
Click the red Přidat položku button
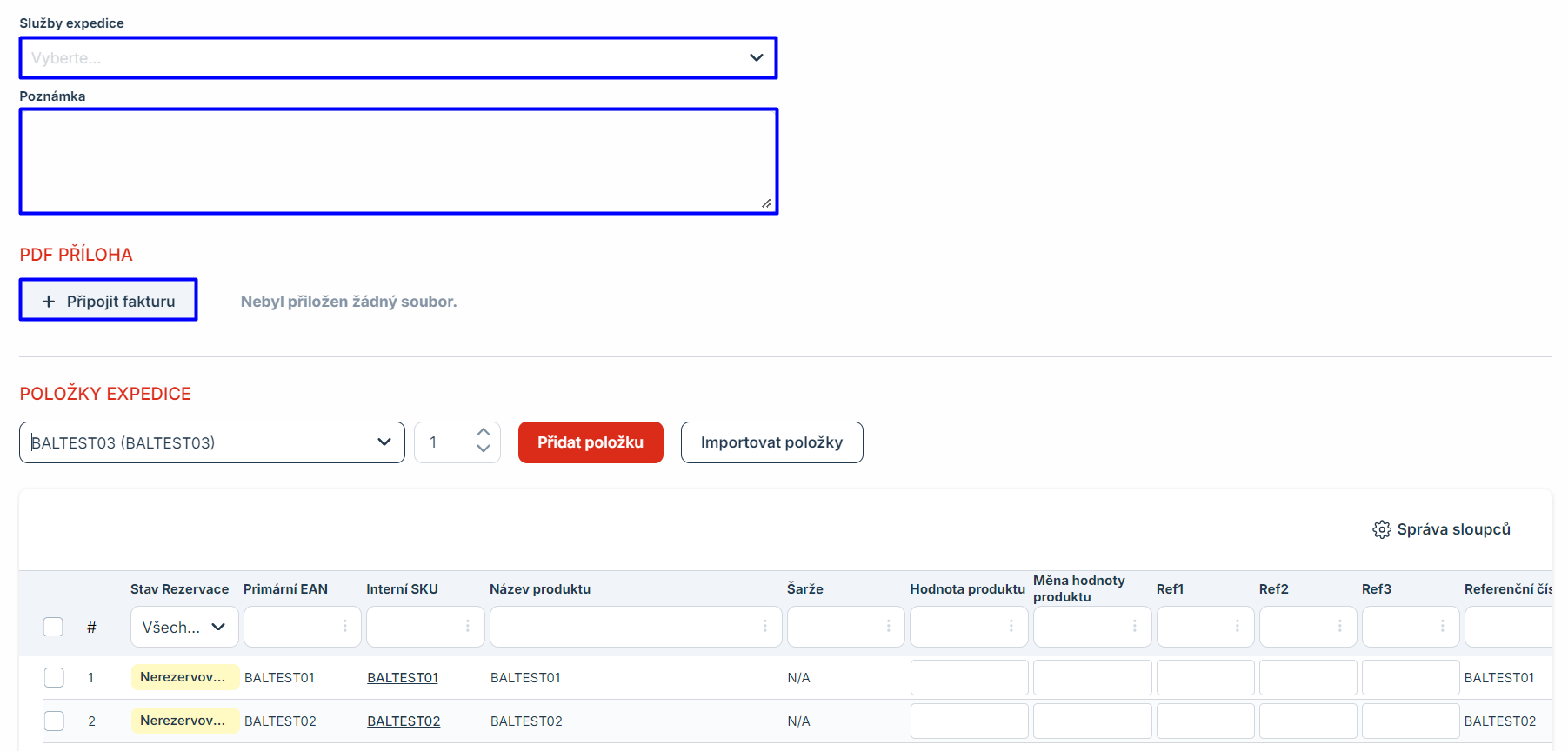click(x=591, y=442)
